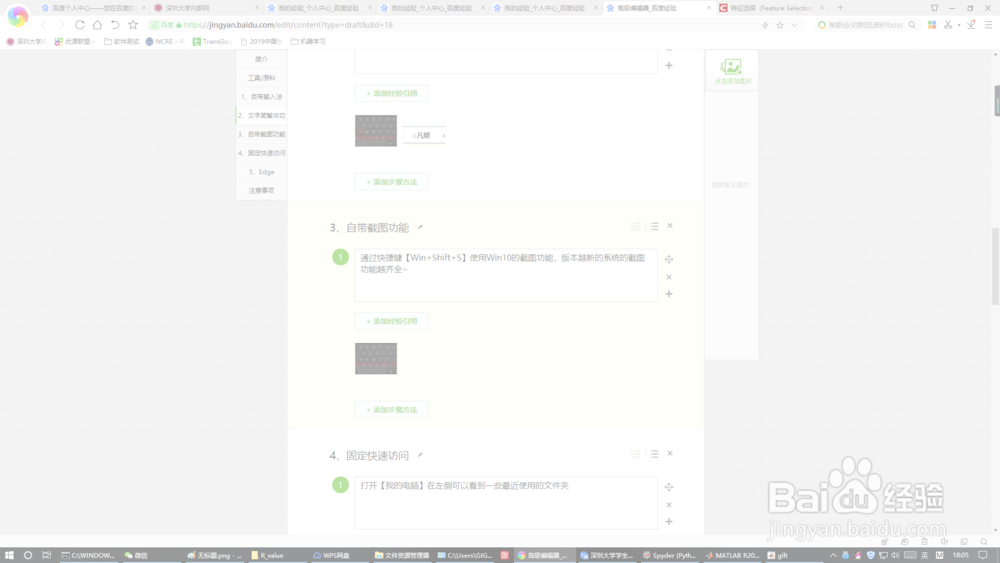Jump to 3、自带截图功能 in the outline

[261, 134]
